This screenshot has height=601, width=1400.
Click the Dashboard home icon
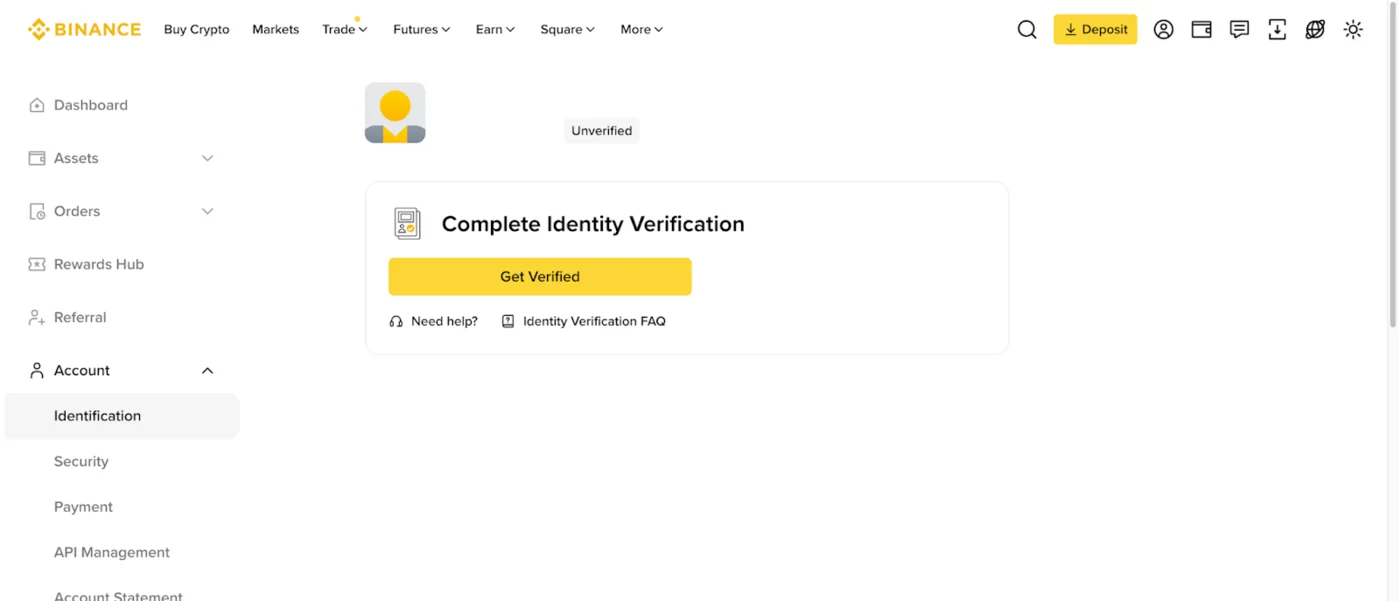pyautogui.click(x=37, y=105)
